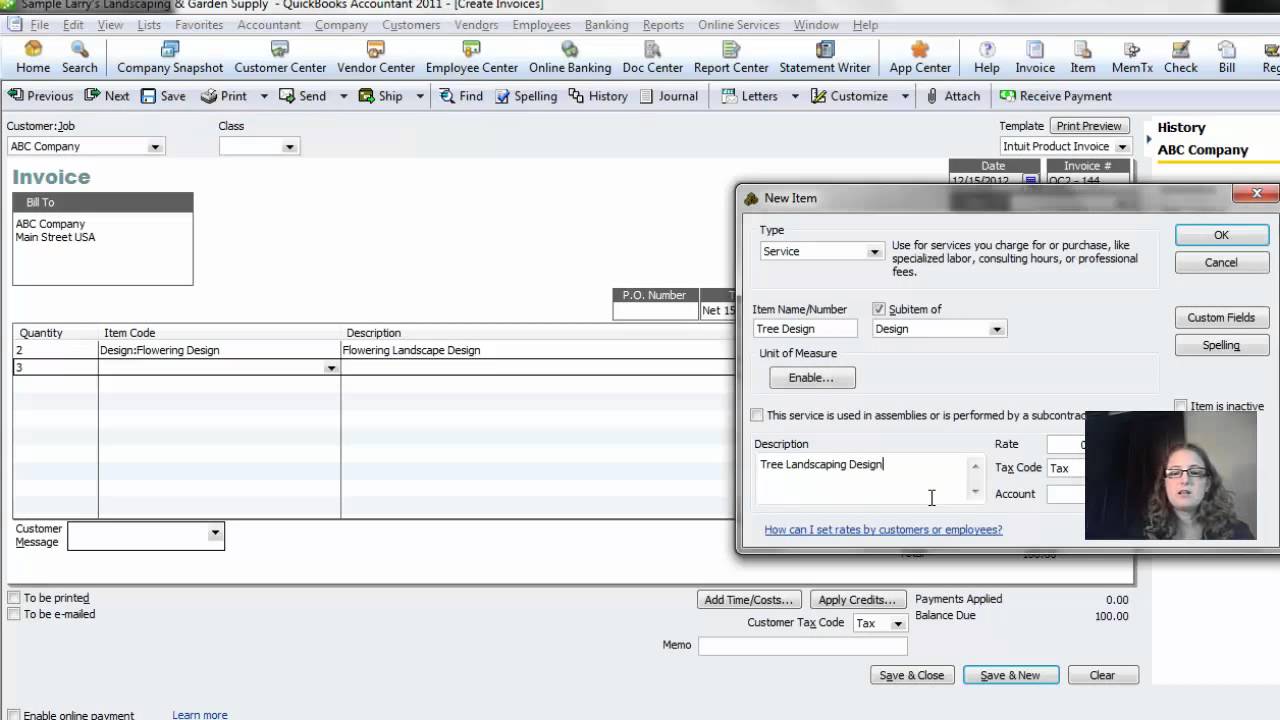
Task: Open the item Type dropdown
Action: pyautogui.click(x=874, y=252)
